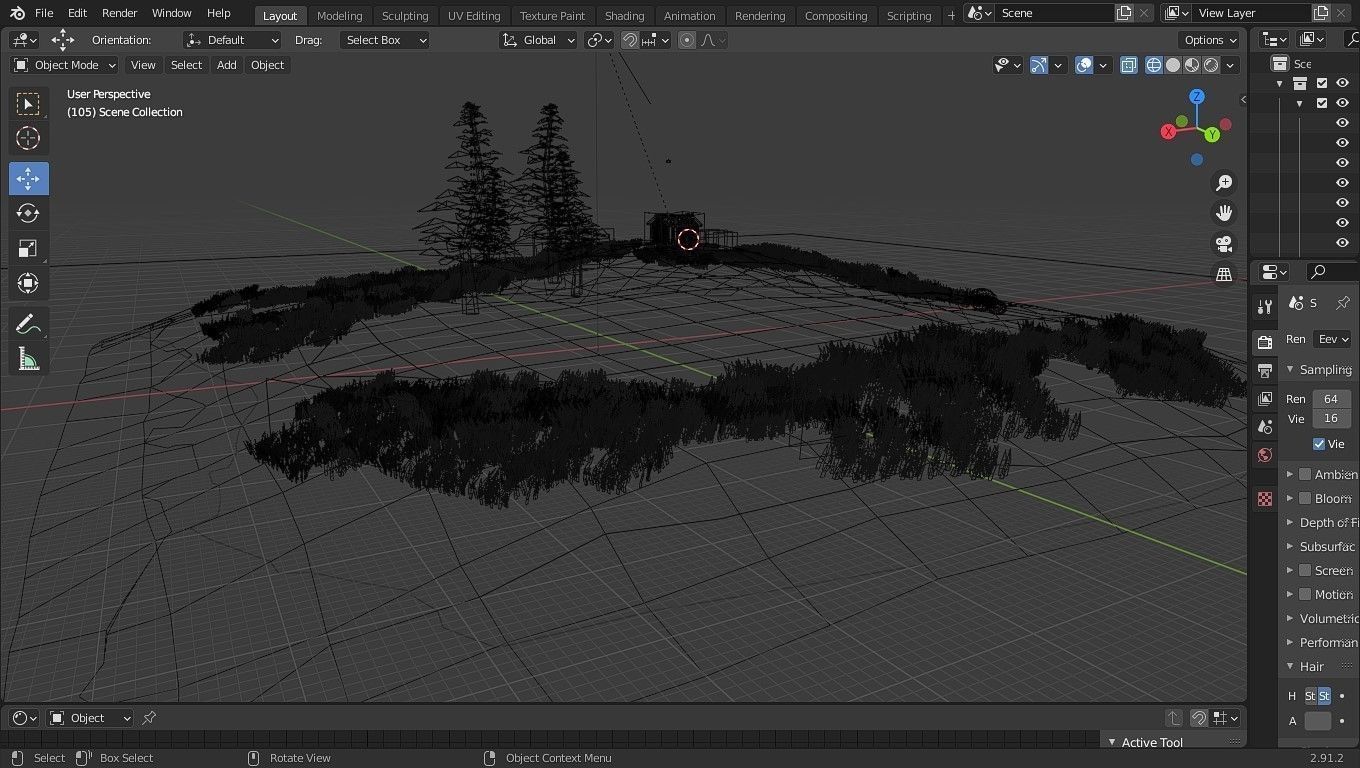The image size is (1360, 768).
Task: Expand the Depth of Field panel
Action: [x=1321, y=522]
